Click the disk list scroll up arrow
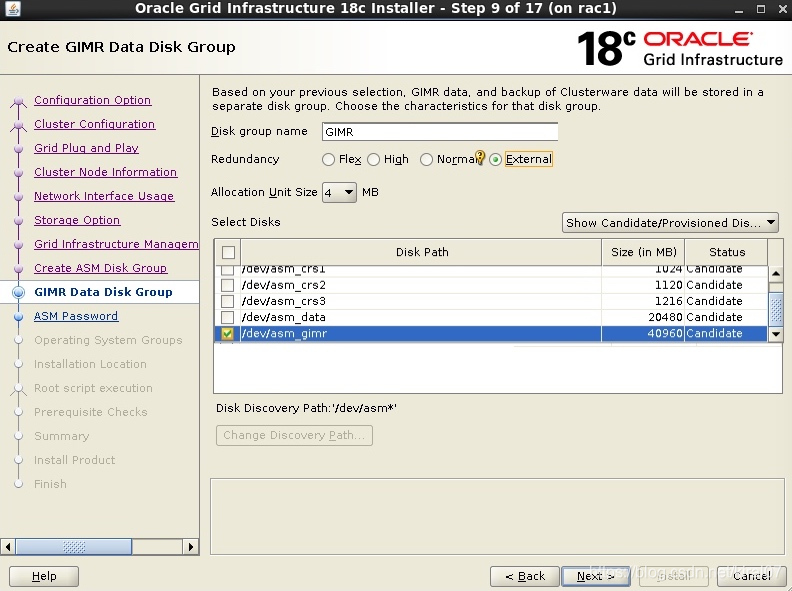 (776, 274)
